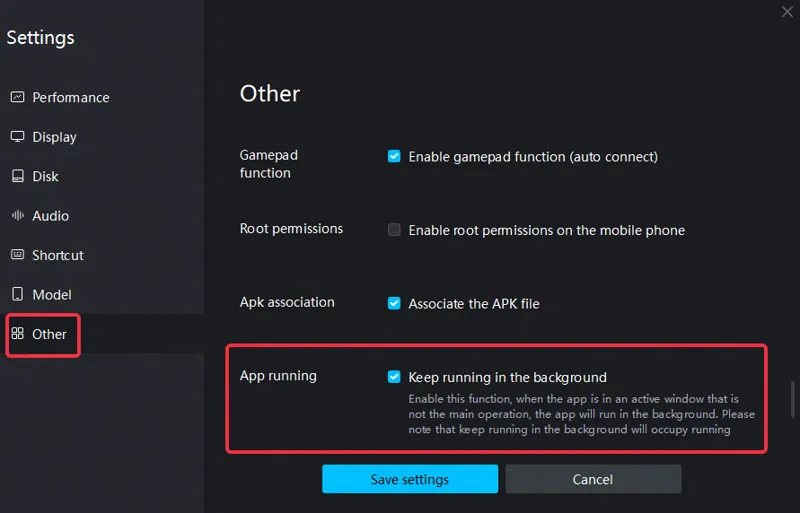800x513 pixels.
Task: Click the Model phone icon
Action: (x=17, y=294)
